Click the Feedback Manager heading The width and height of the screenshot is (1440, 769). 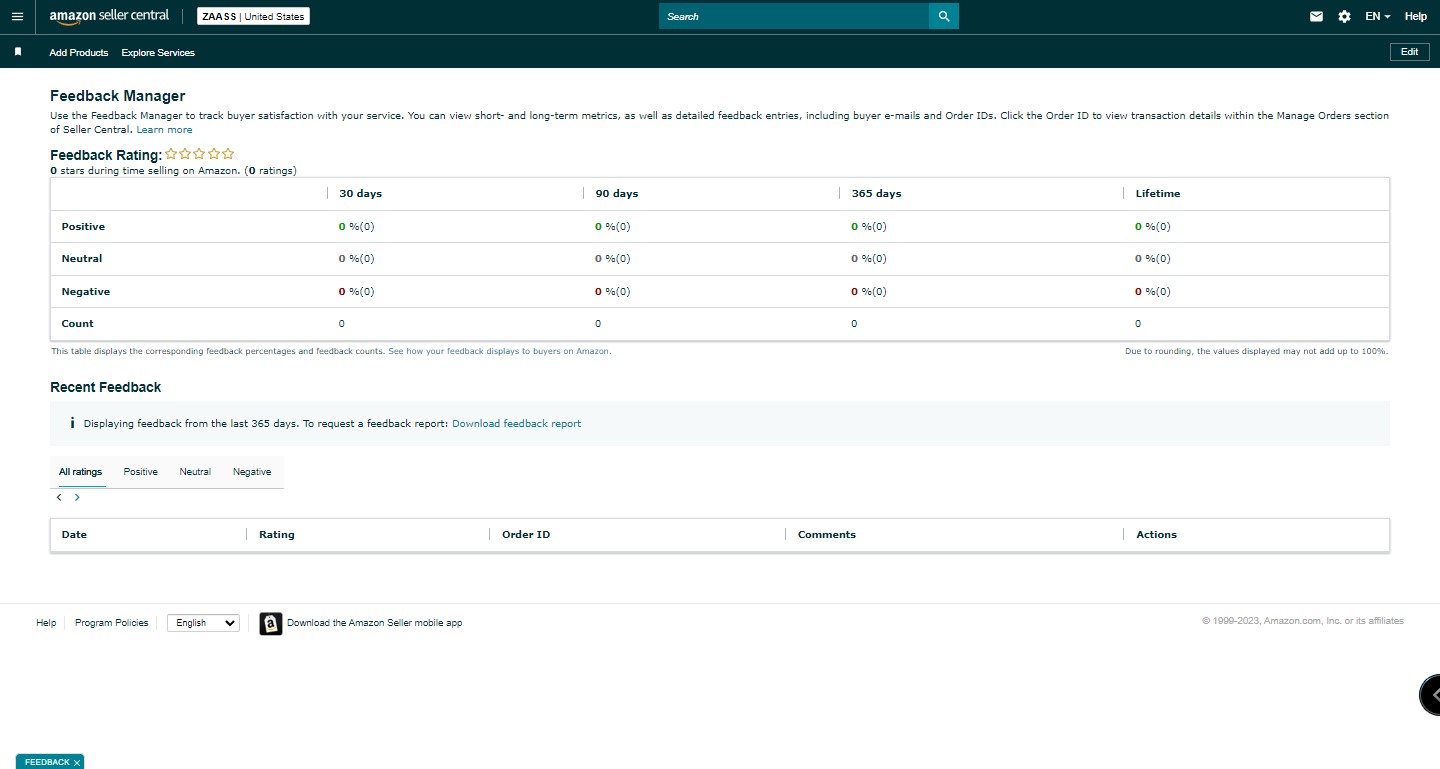tap(118, 96)
